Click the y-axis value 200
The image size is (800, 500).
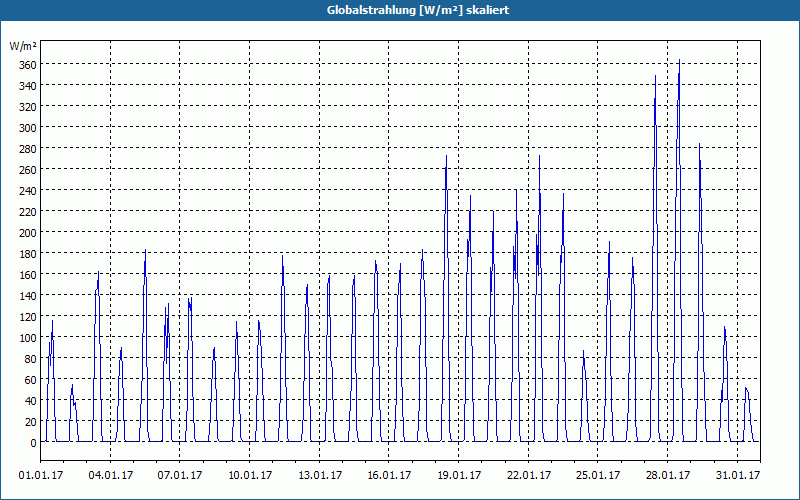28,233
